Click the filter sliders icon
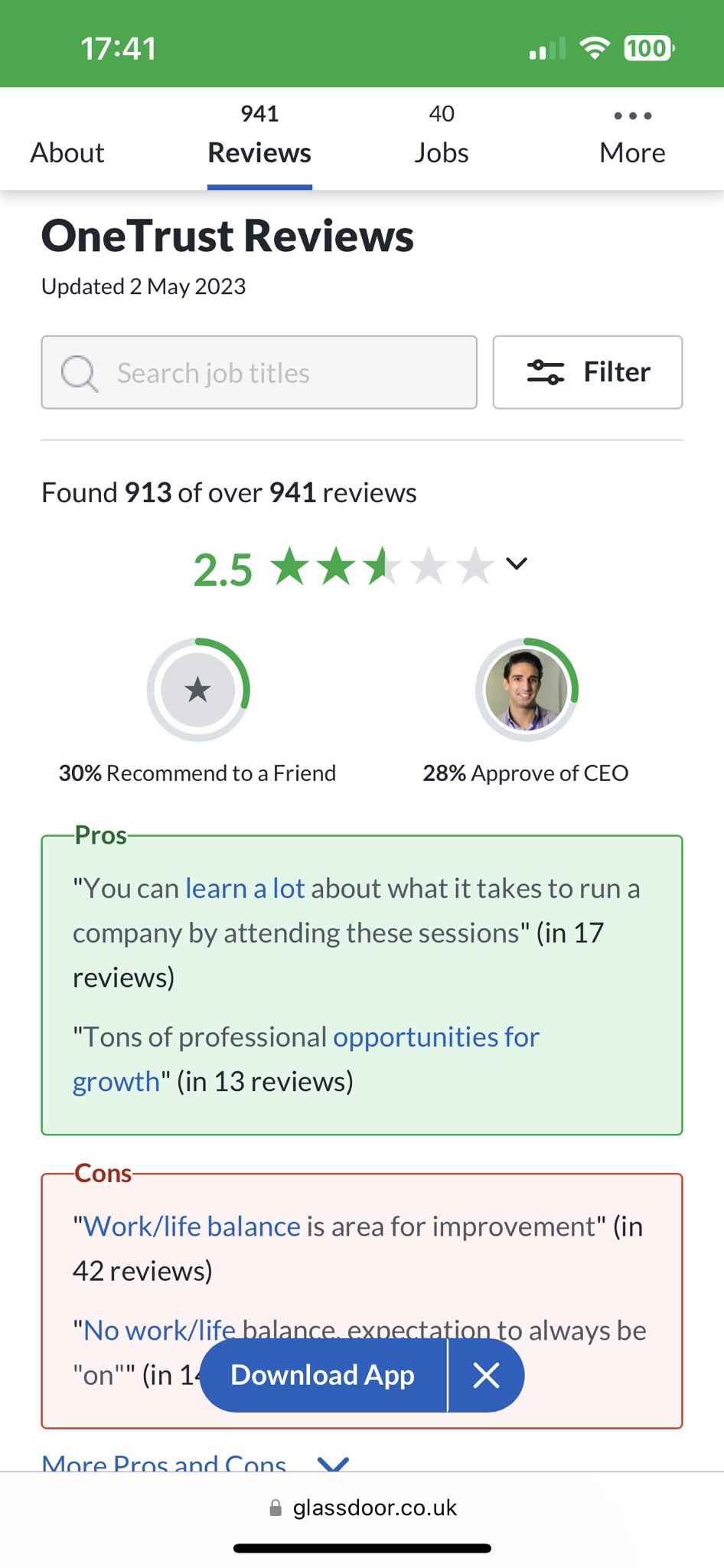Viewport: 724px width, 1568px height. [545, 373]
